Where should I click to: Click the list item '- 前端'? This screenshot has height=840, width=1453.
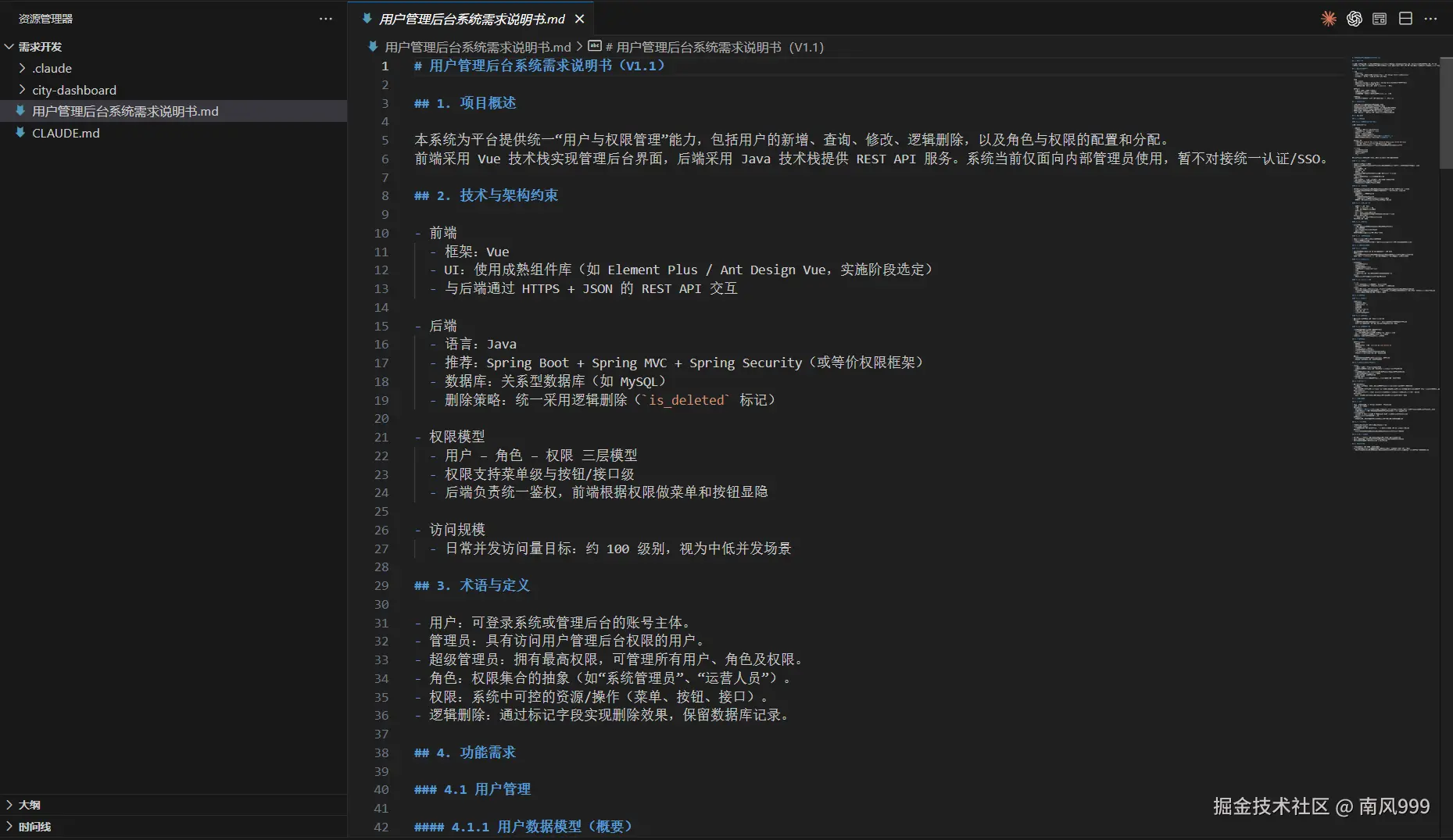click(x=435, y=233)
